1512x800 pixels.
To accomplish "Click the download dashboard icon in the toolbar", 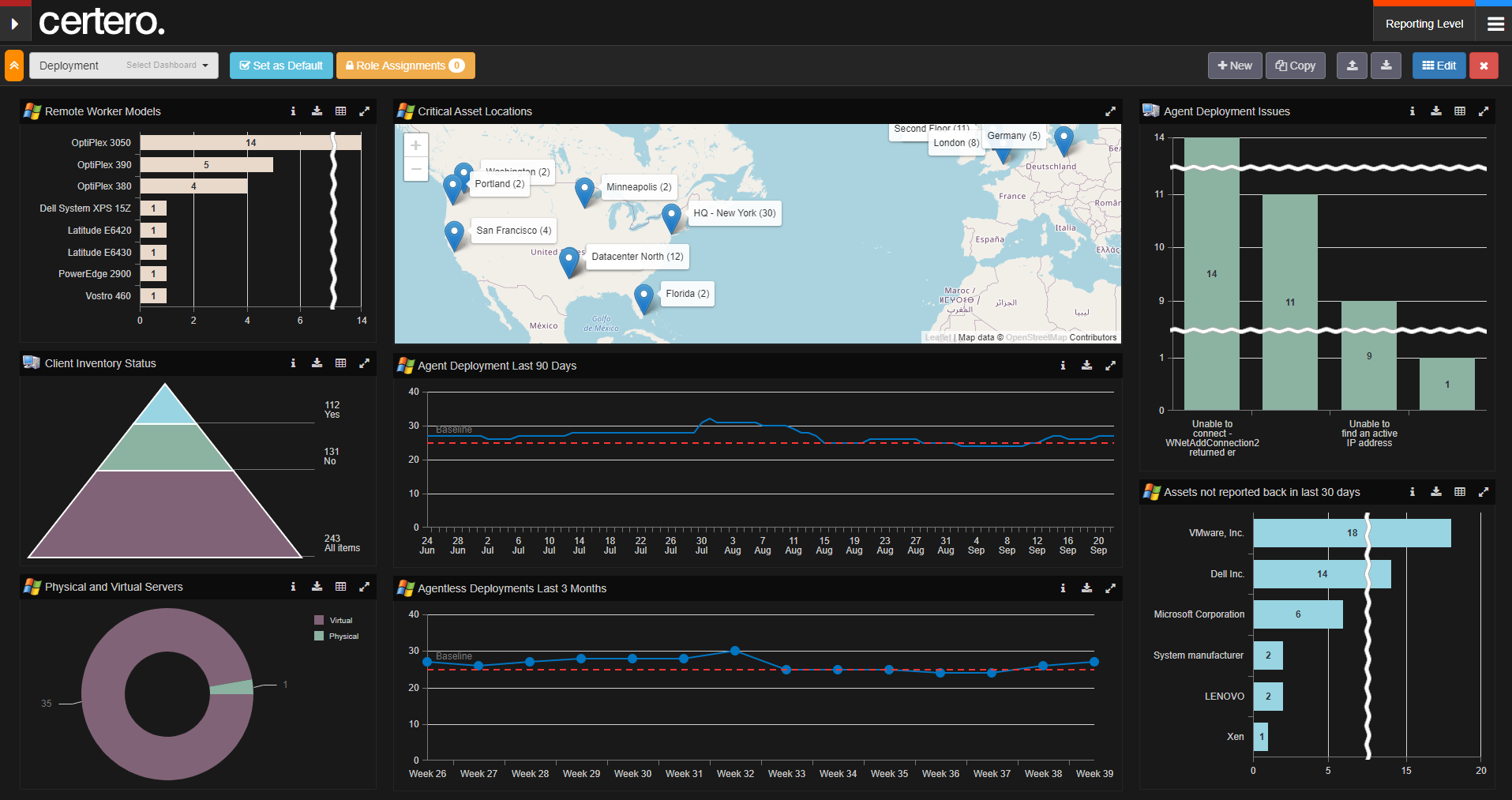I will pyautogui.click(x=1386, y=66).
